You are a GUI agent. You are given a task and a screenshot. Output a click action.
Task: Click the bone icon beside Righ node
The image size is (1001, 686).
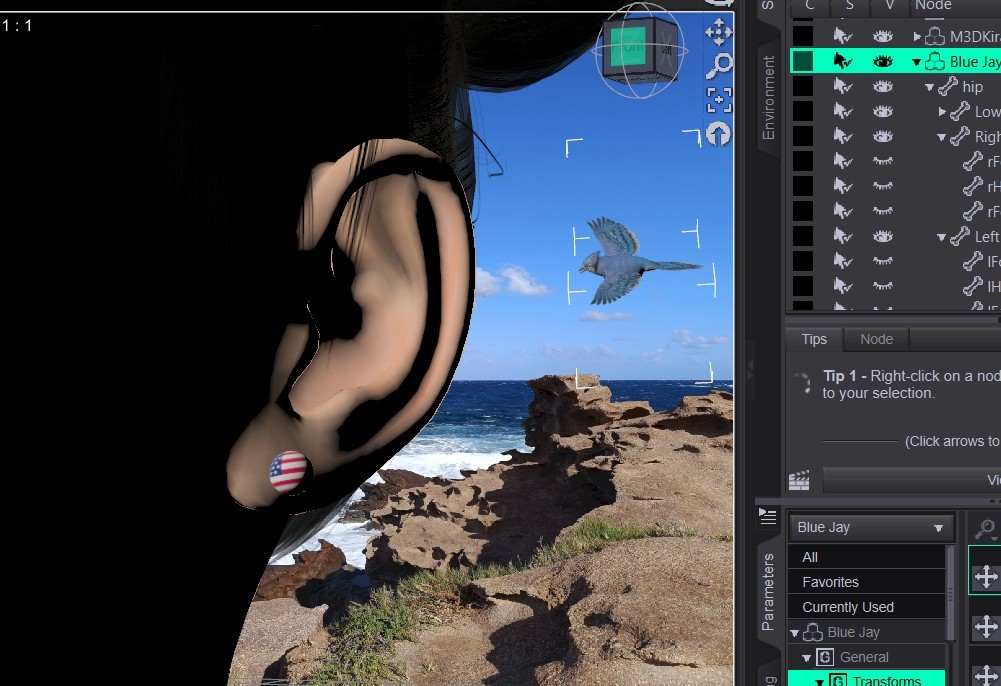[x=960, y=136]
